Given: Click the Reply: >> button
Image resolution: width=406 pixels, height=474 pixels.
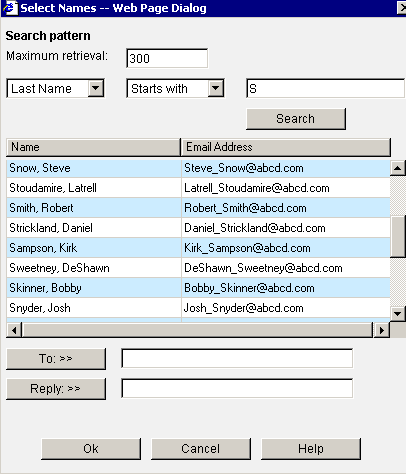Looking at the screenshot, I should [56, 389].
